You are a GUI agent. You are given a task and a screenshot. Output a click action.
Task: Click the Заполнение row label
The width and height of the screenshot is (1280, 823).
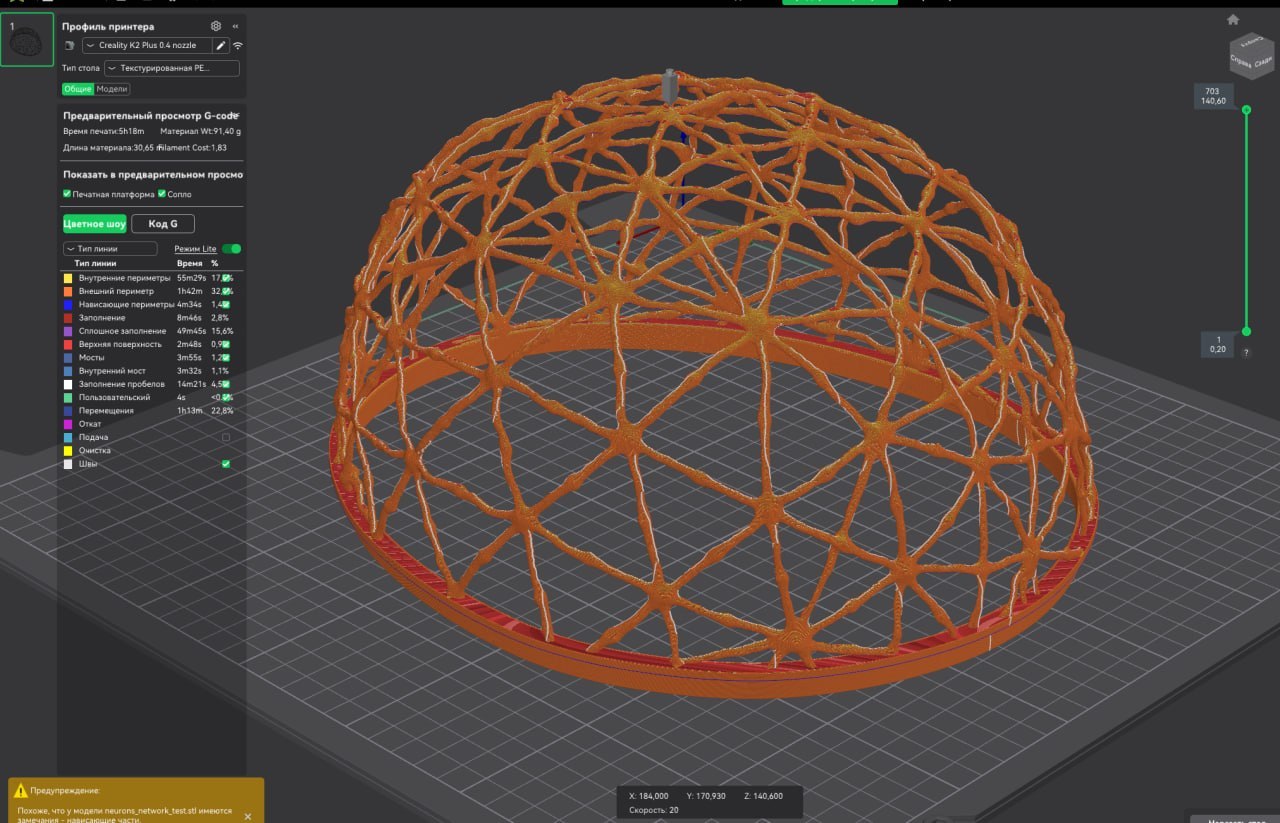tap(102, 317)
